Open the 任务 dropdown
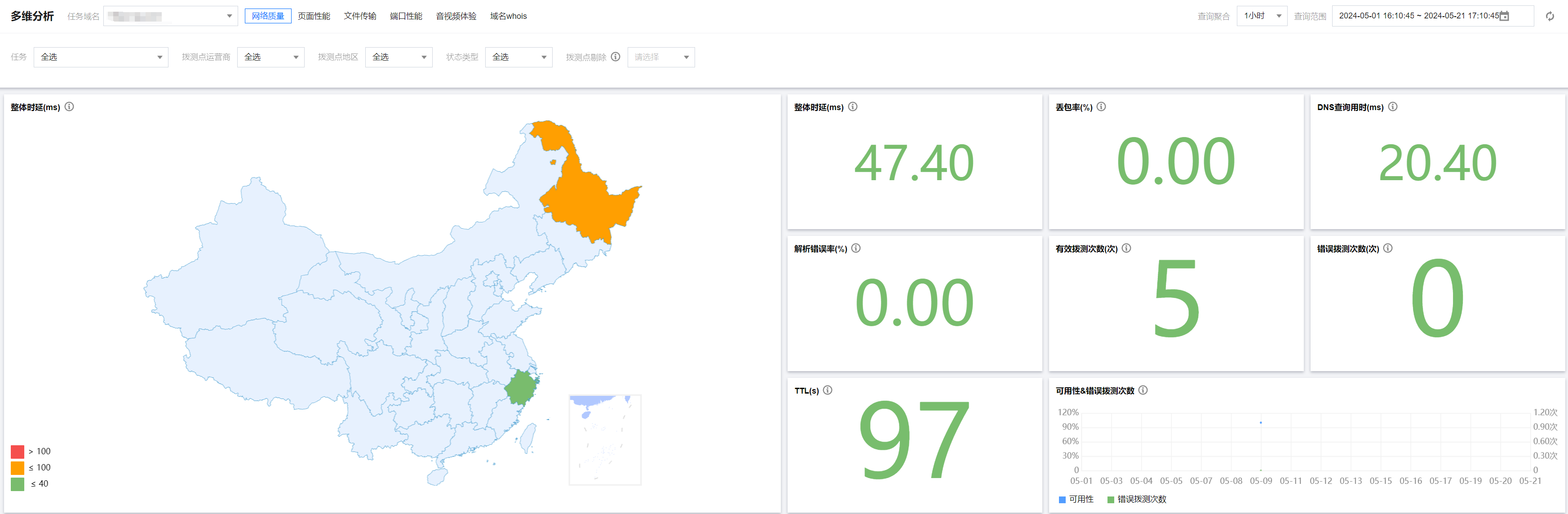This screenshot has height=514, width=1568. (101, 57)
